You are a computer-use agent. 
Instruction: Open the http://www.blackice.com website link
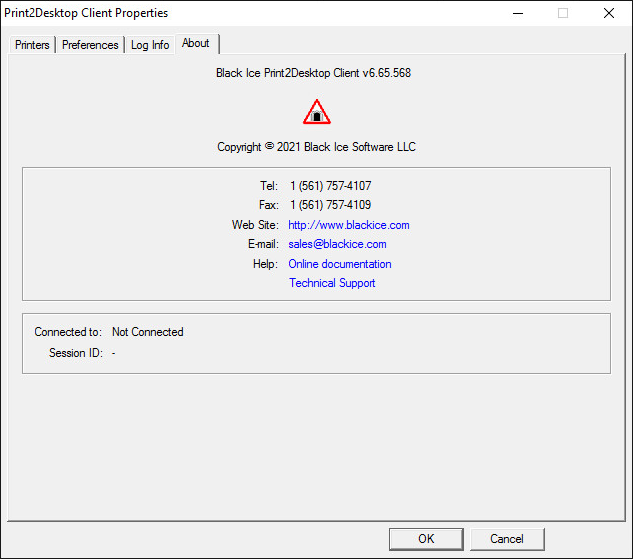(349, 225)
